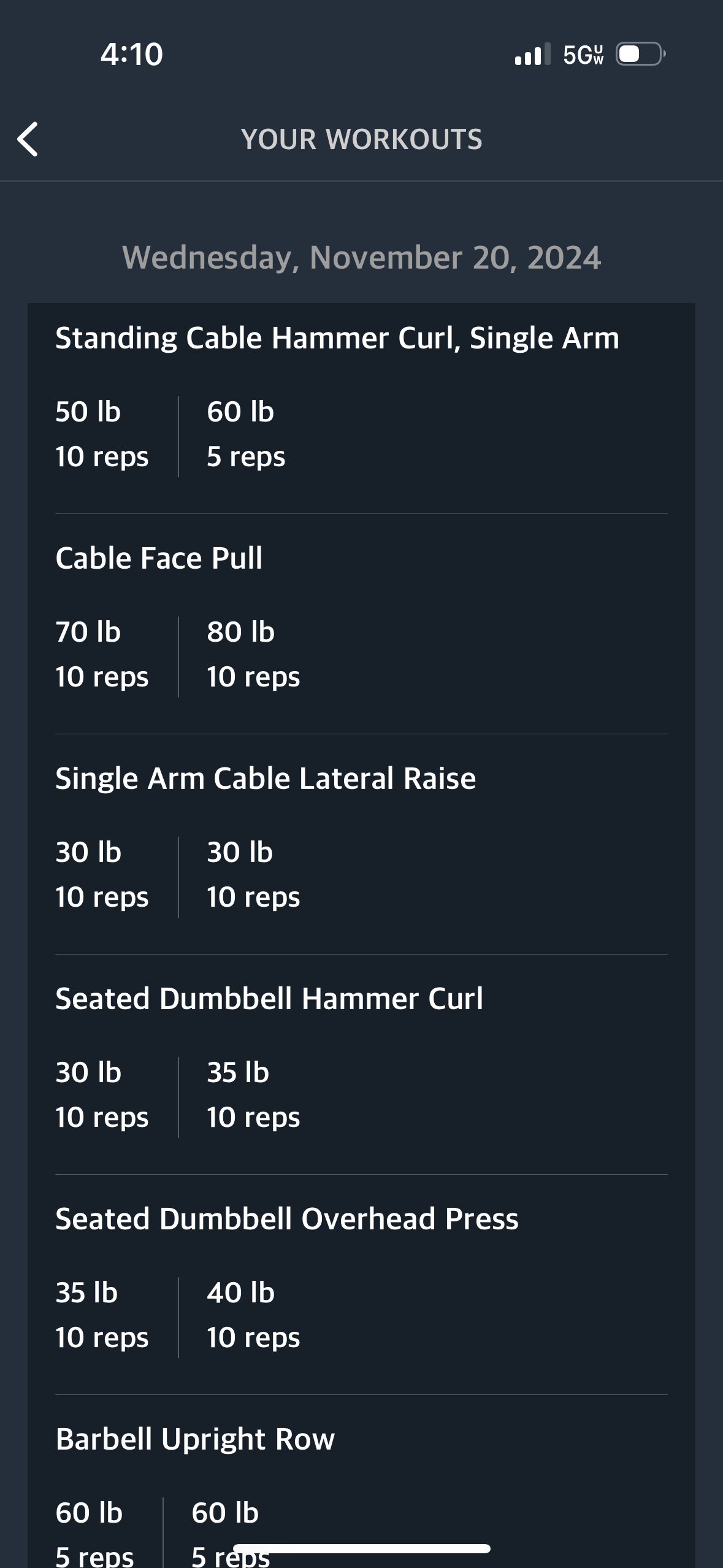
Task: Select the 35 lb Dumbbell Hammer Curl set
Action: click(253, 1095)
